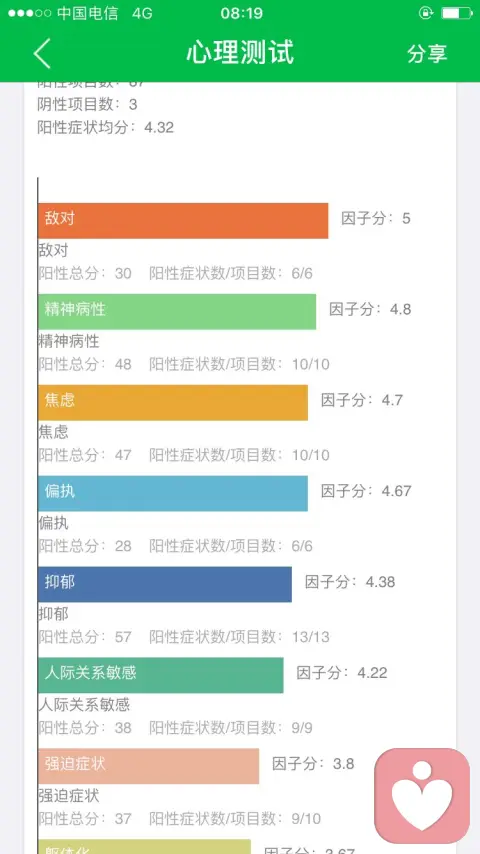
Task: Select the light blue 偏执 bar
Action: point(173,493)
